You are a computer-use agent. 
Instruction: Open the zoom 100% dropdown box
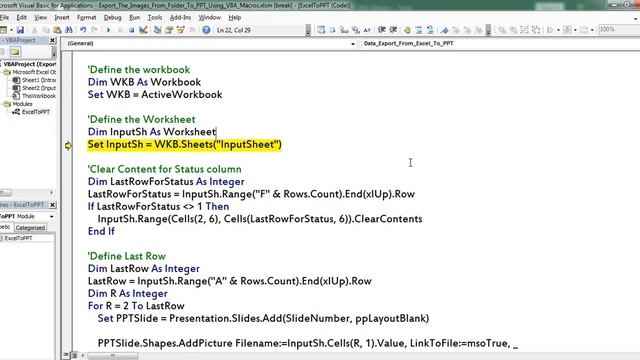pyautogui.click(x=619, y=29)
